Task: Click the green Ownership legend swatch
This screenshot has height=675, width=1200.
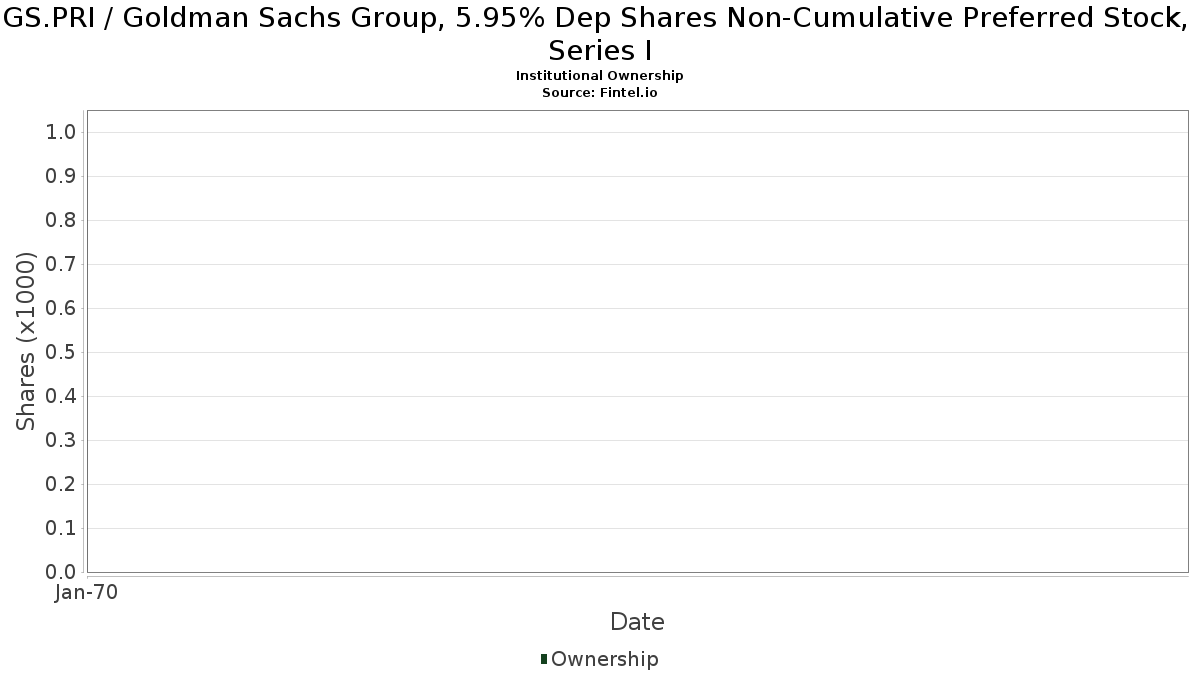Action: [x=544, y=659]
